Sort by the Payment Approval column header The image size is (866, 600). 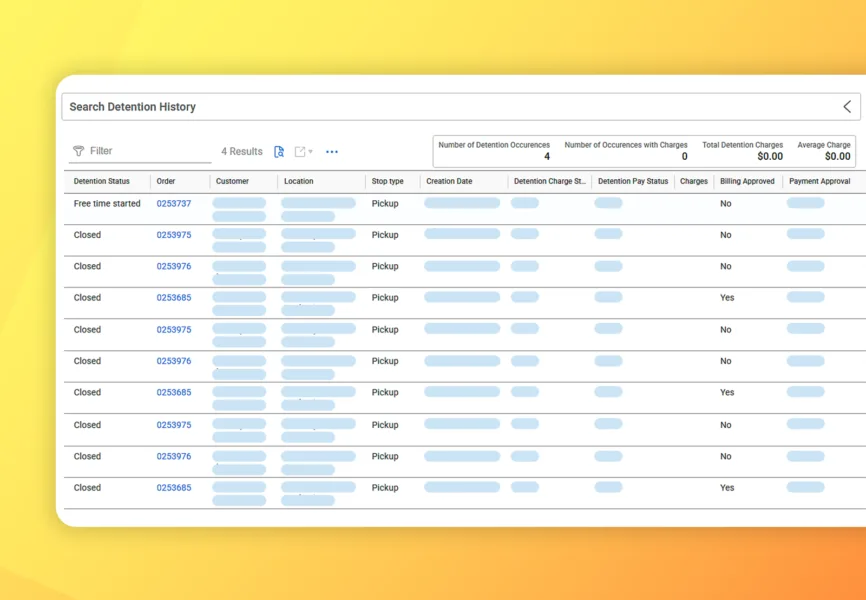coord(820,181)
